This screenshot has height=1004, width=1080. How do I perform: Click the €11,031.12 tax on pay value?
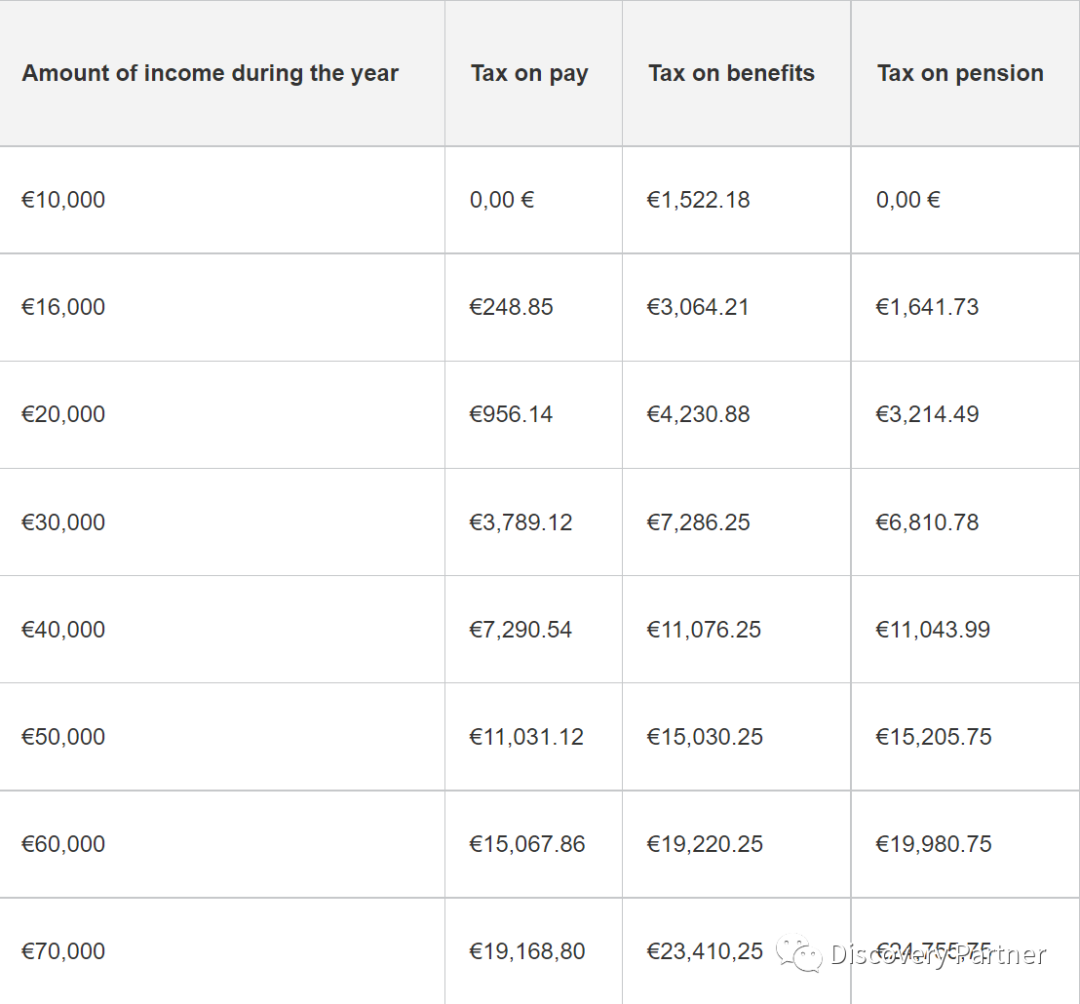tap(526, 737)
